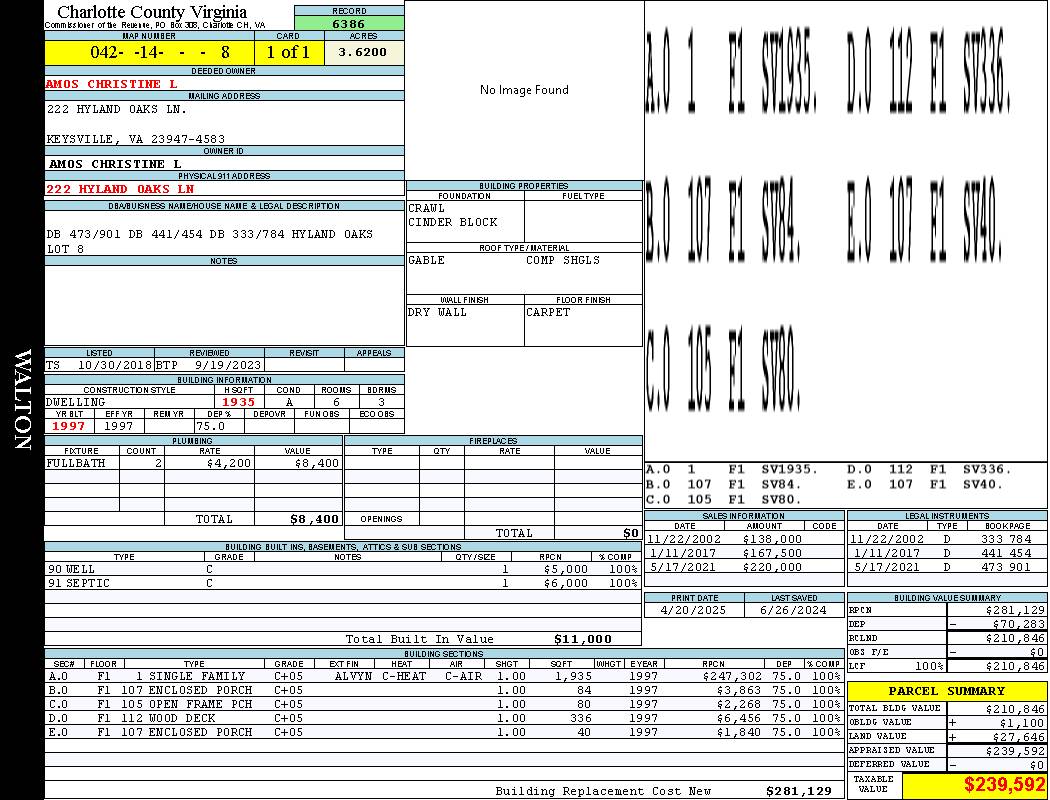Viewport: 1050px width, 800px height.
Task: Click the air value C-AIR
Action: [463, 677]
